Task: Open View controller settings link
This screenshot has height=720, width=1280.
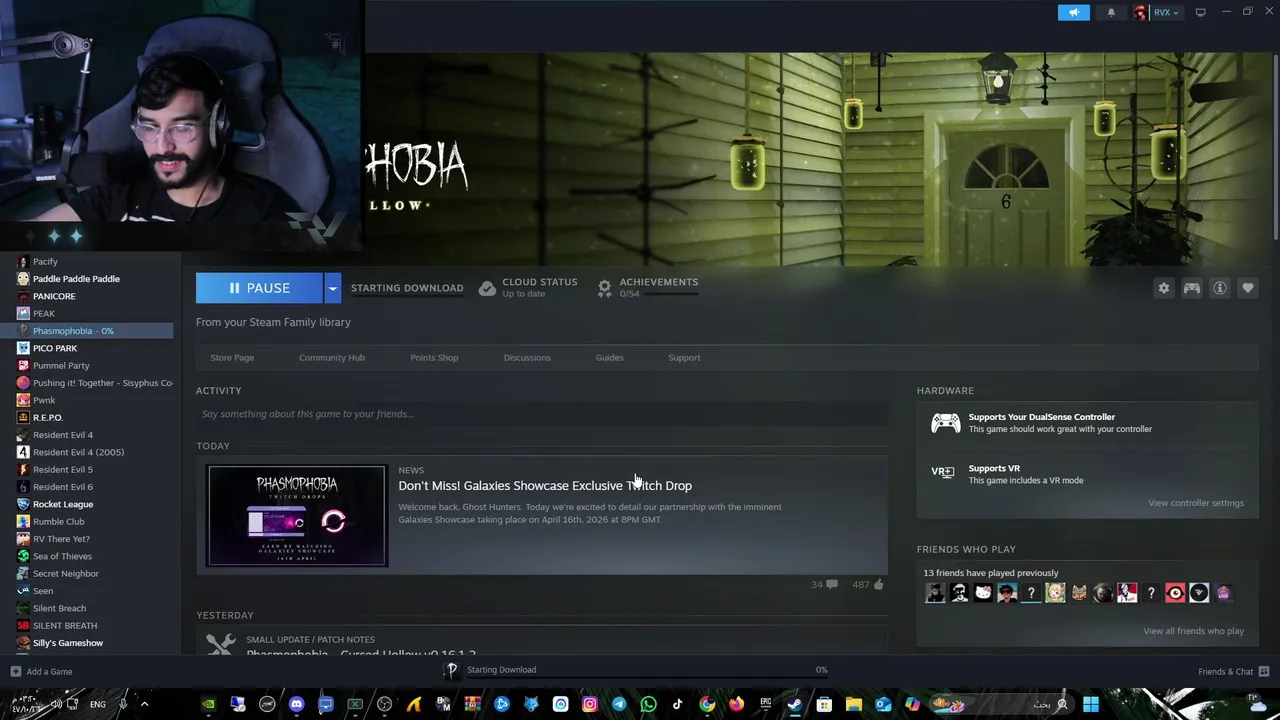Action: [1196, 503]
